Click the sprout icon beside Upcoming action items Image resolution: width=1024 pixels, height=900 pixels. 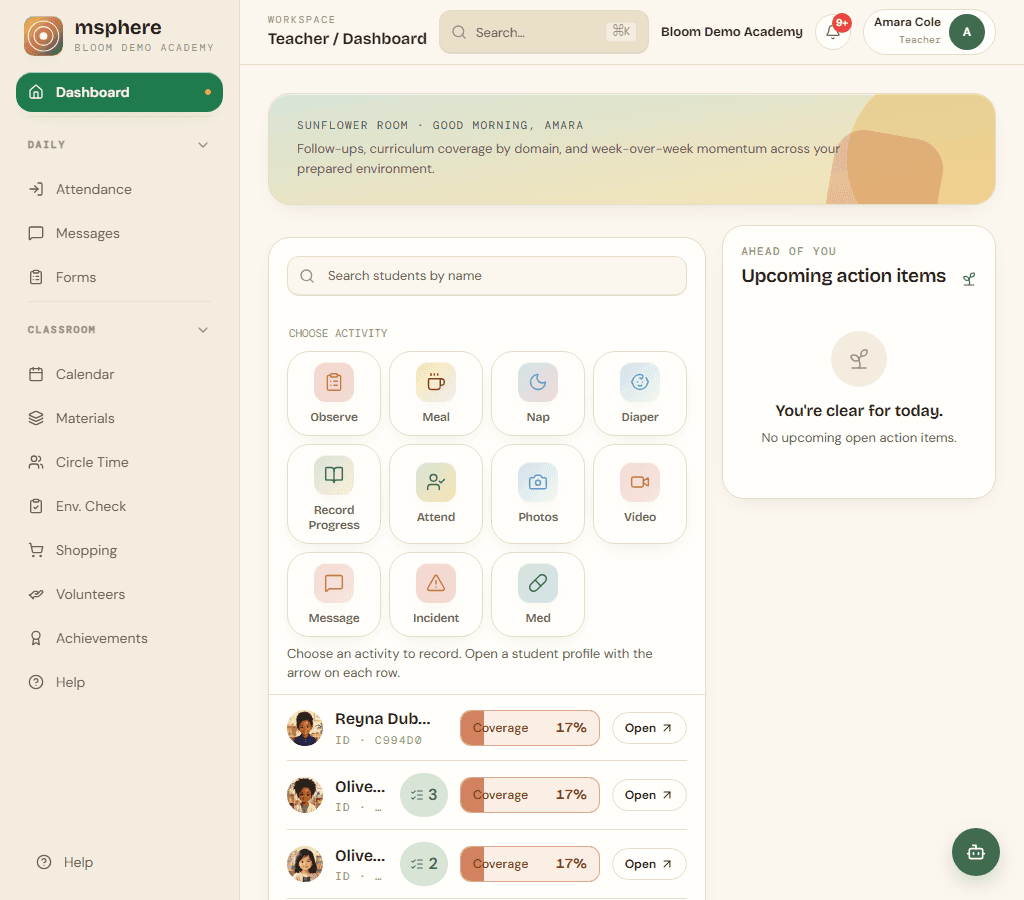tap(968, 279)
